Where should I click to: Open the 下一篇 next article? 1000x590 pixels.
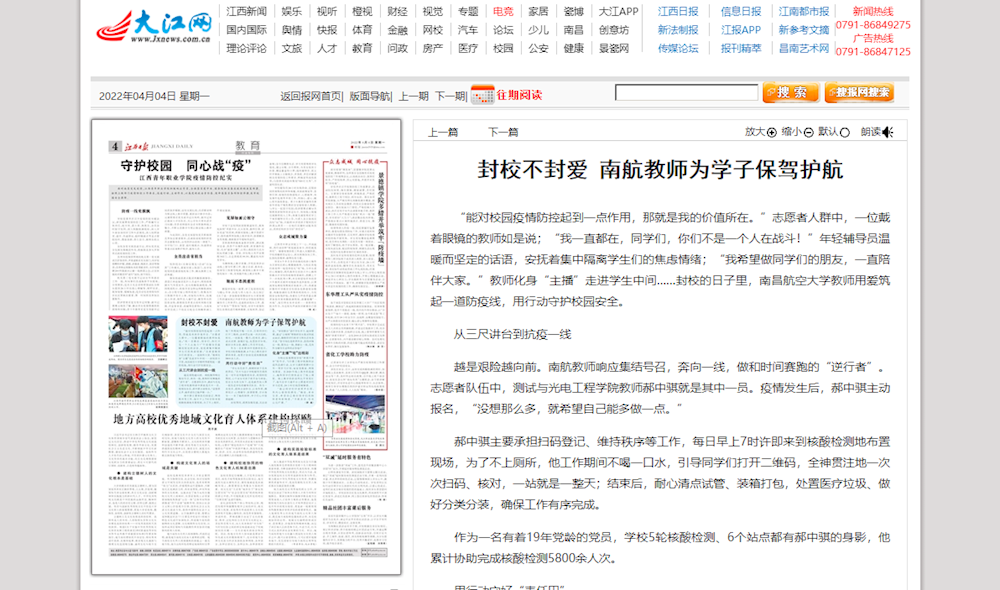point(503,132)
